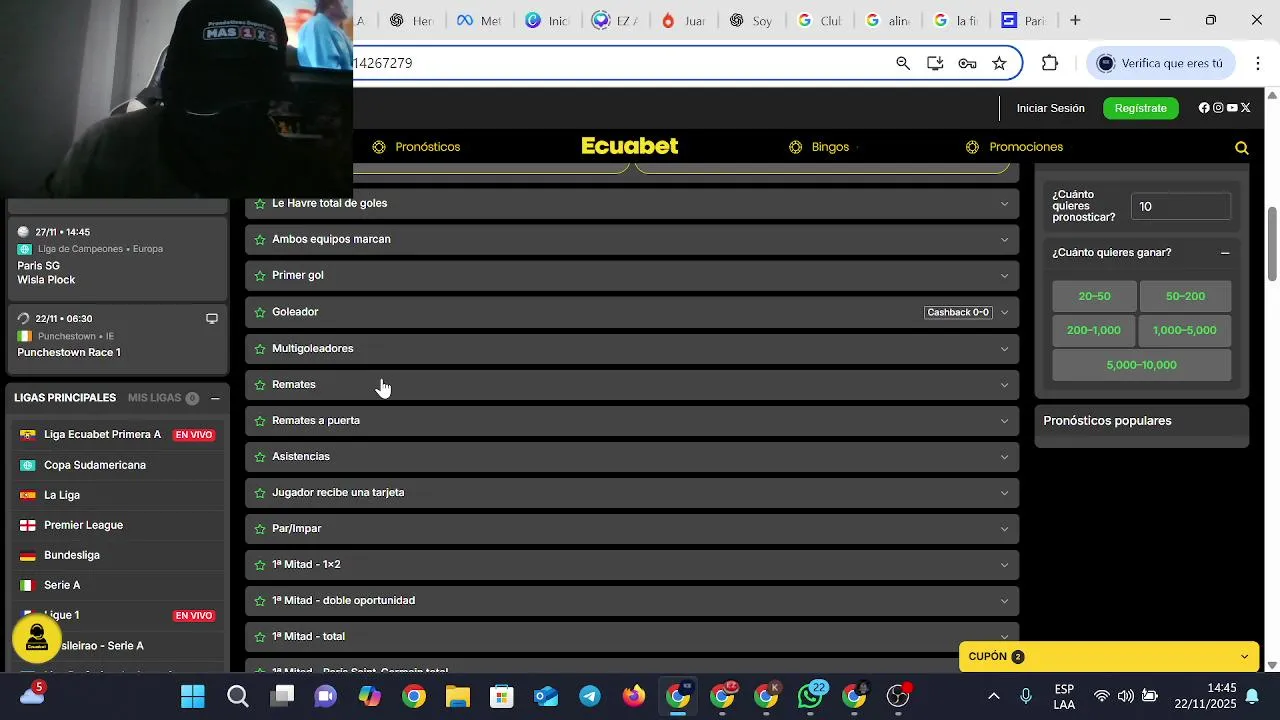Click the yellow search magnifier in site nav
This screenshot has height=720, width=1280.
pos(1242,148)
